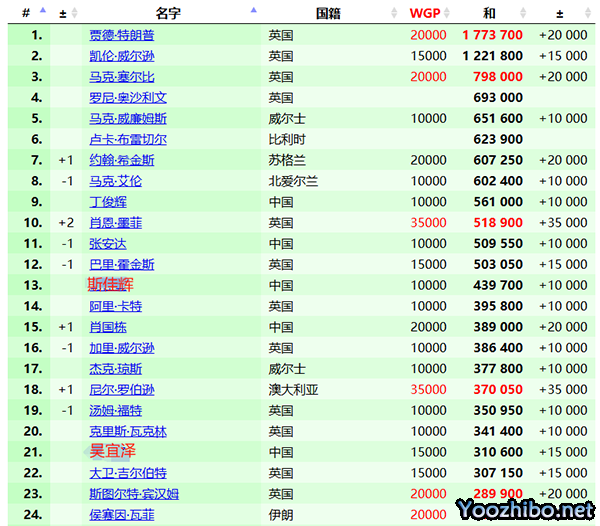Viewport: 600px width, 526px height.
Task: Sort by 名字 column header
Action: 168,13
